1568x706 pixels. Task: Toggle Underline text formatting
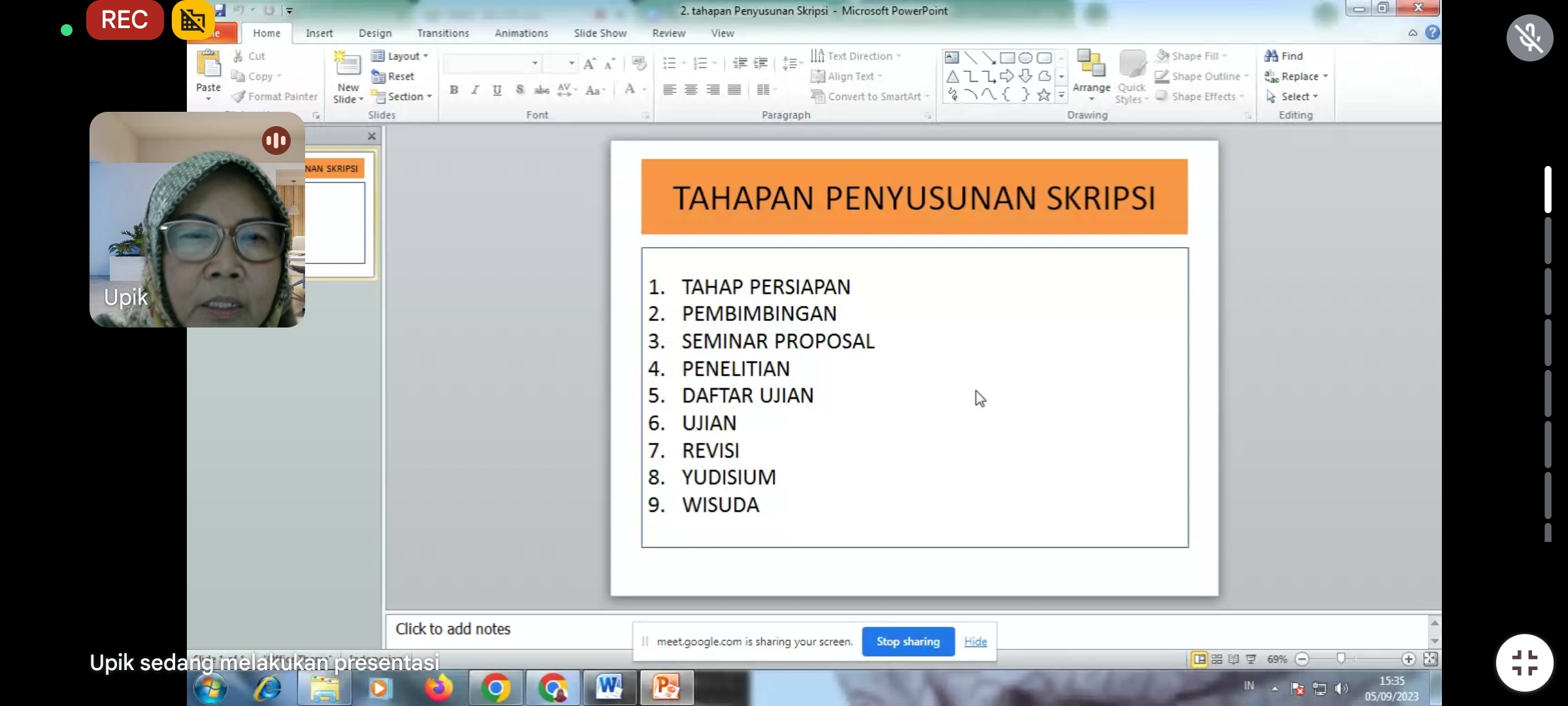tap(497, 90)
